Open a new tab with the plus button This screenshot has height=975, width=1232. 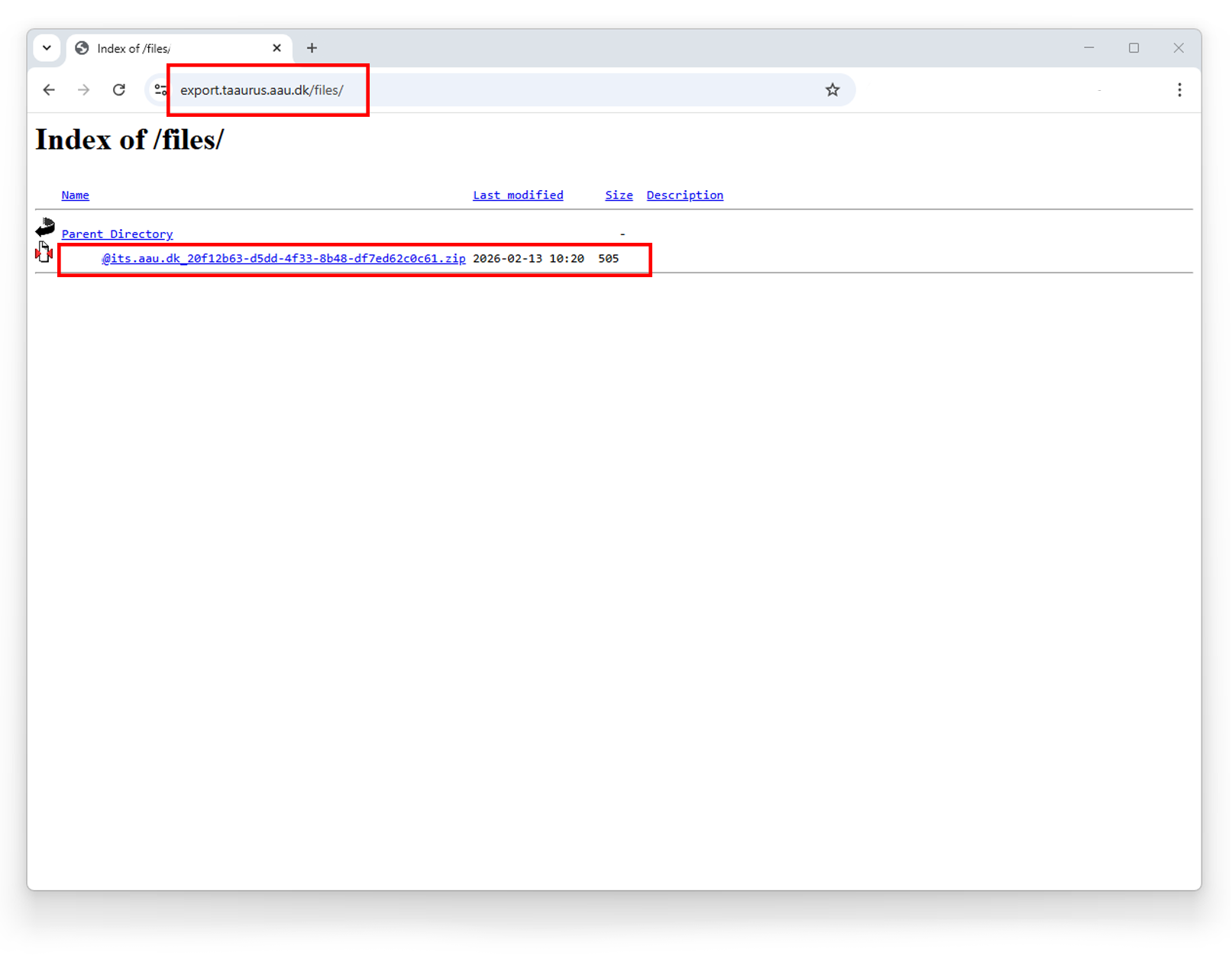(312, 47)
